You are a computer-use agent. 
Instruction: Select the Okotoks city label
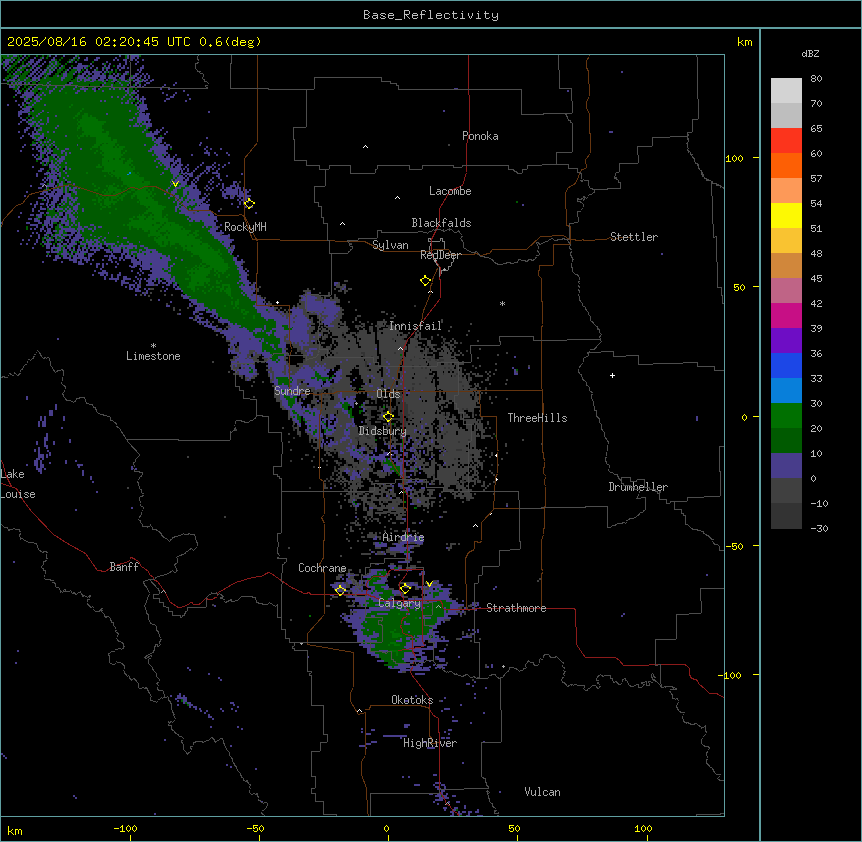point(412,700)
